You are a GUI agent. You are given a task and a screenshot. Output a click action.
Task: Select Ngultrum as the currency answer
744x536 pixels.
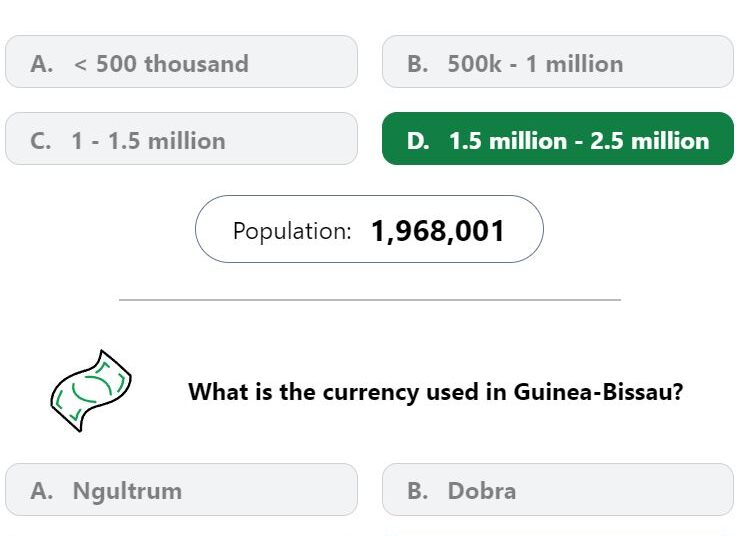point(181,490)
